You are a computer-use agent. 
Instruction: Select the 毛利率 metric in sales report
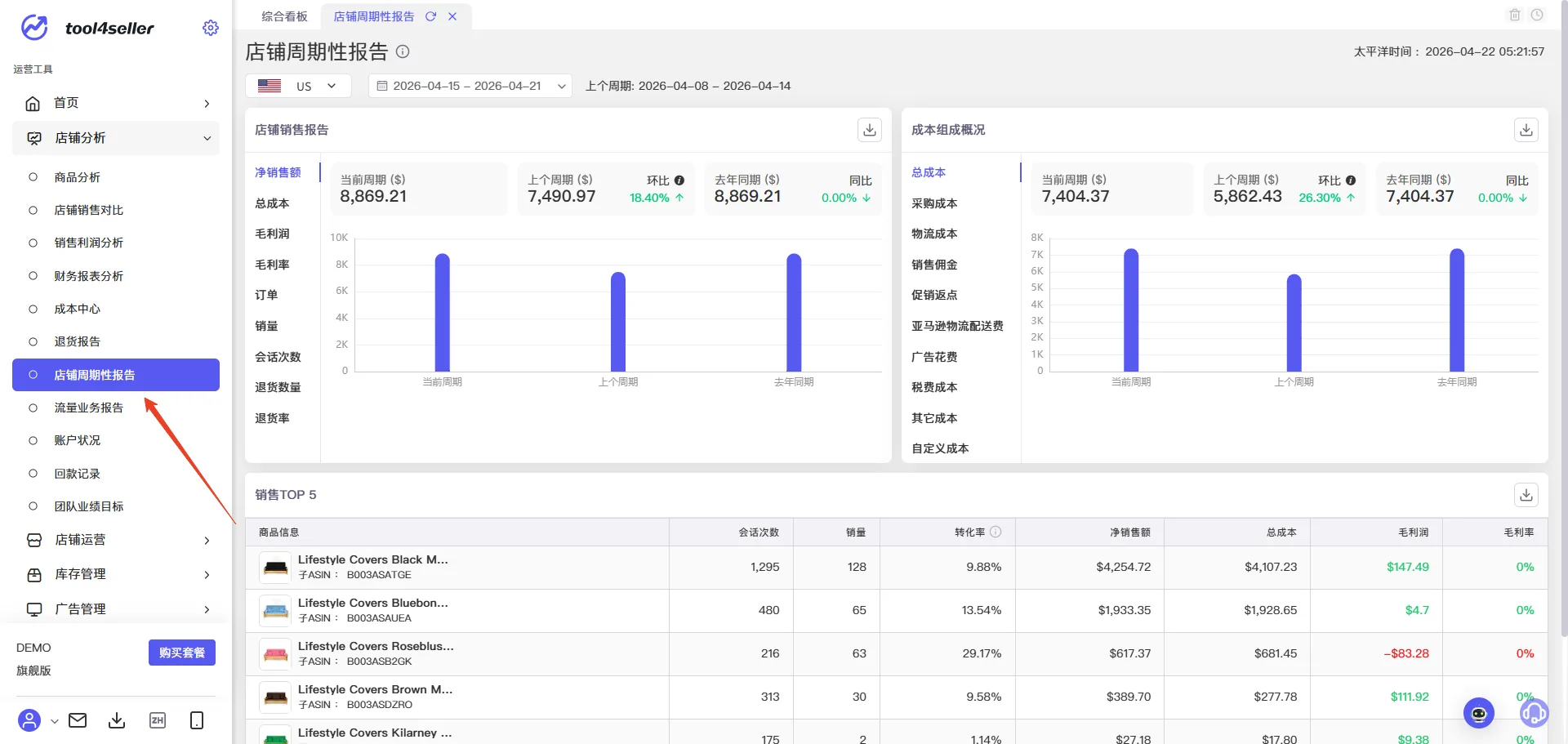pyautogui.click(x=272, y=265)
